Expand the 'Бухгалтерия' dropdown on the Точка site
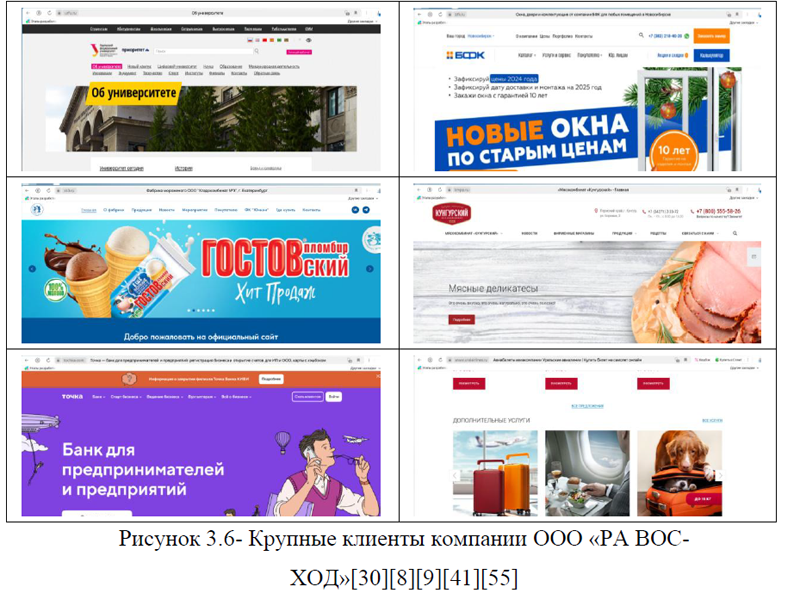 point(202,397)
